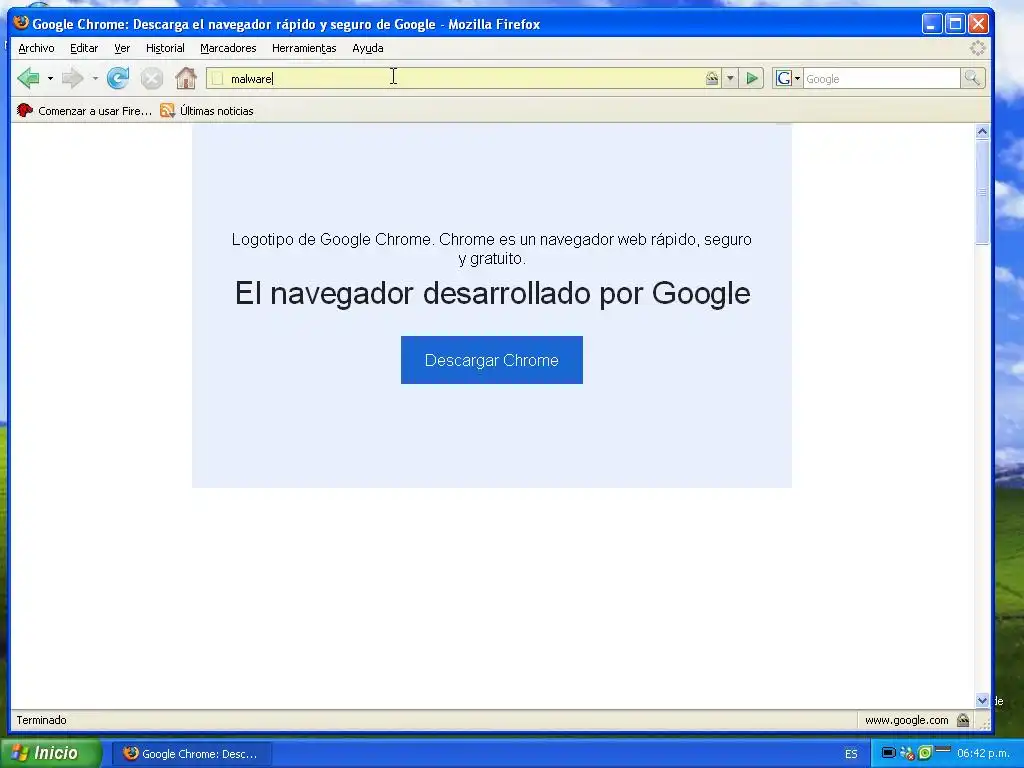The width and height of the screenshot is (1024, 768).
Task: Maximize the Firefox window
Action: (x=955, y=24)
